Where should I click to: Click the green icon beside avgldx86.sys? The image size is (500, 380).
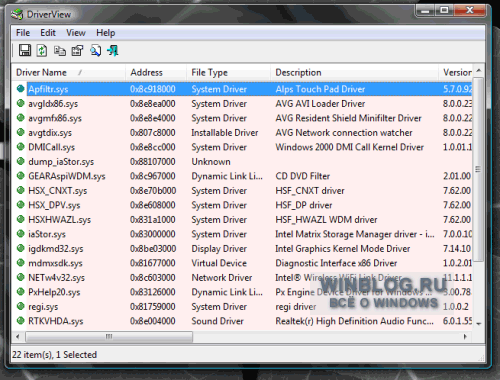[x=21, y=103]
